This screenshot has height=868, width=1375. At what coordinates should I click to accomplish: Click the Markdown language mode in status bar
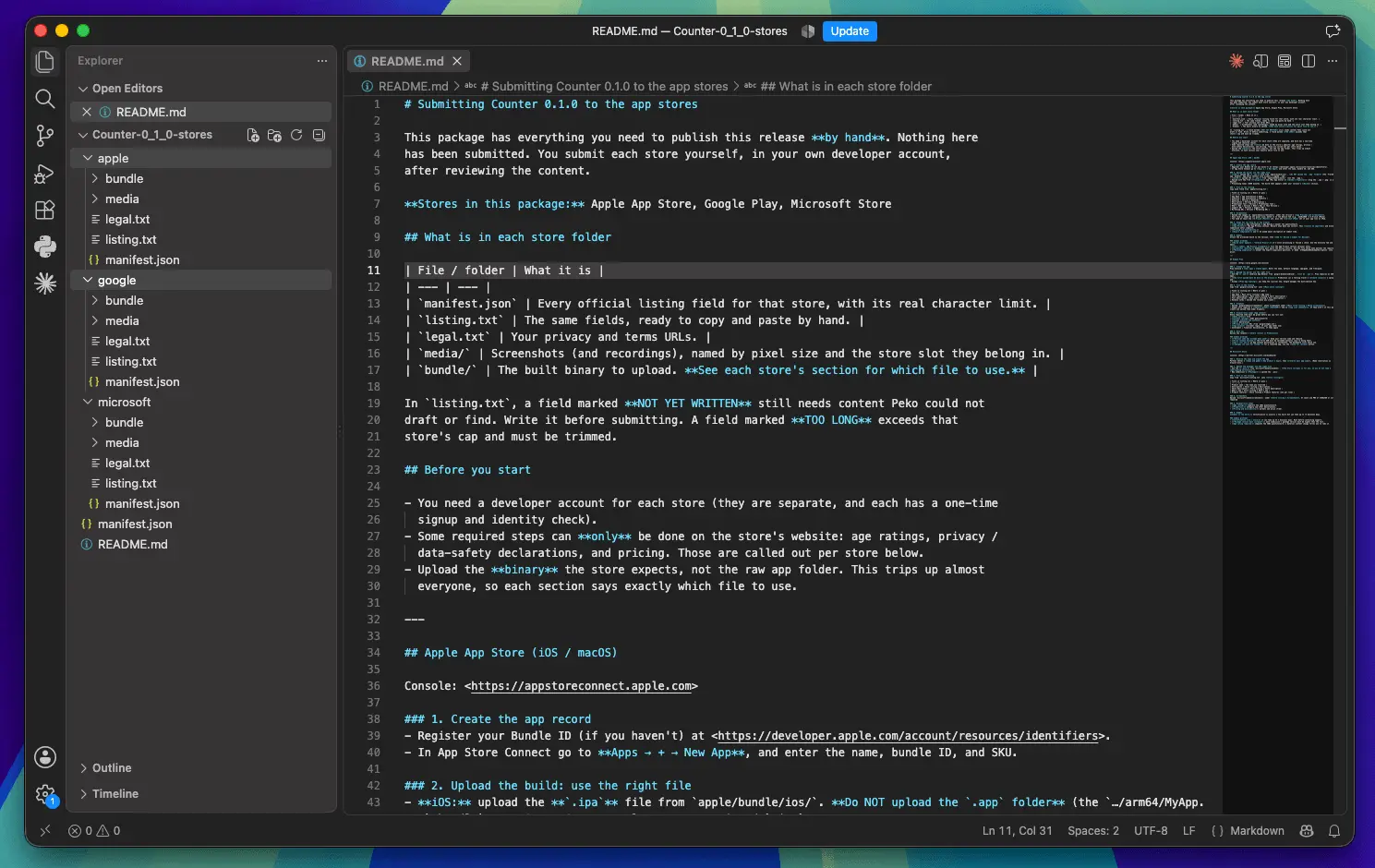1257,831
